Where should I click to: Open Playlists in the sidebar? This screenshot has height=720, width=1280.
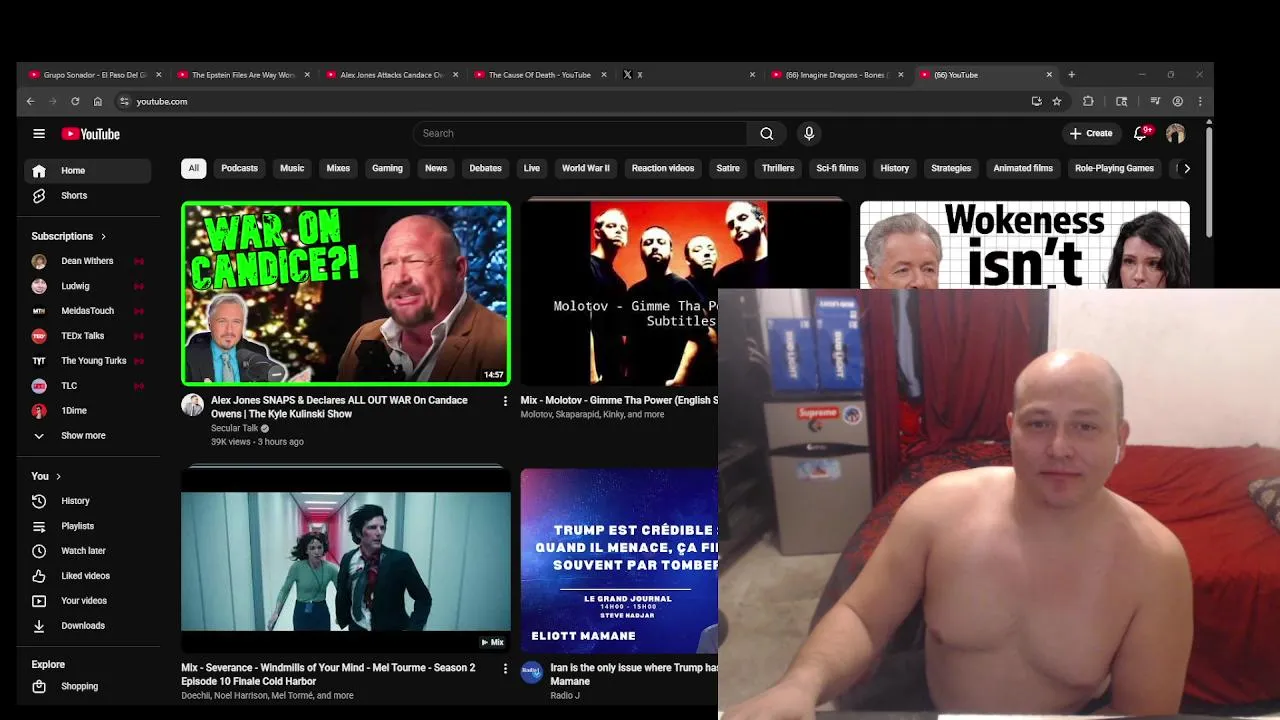pyautogui.click(x=88, y=526)
